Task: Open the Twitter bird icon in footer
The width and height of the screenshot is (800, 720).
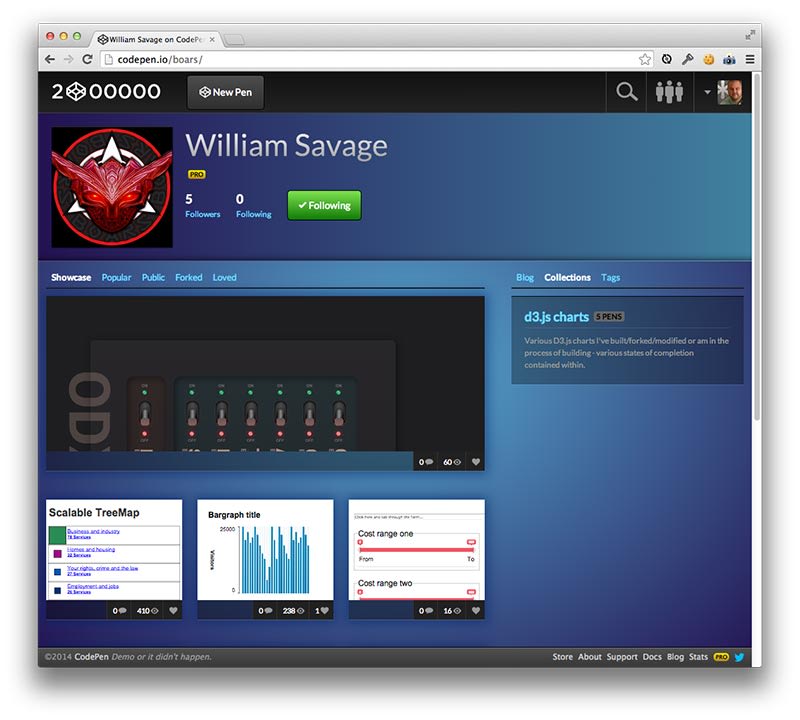Action: point(739,657)
